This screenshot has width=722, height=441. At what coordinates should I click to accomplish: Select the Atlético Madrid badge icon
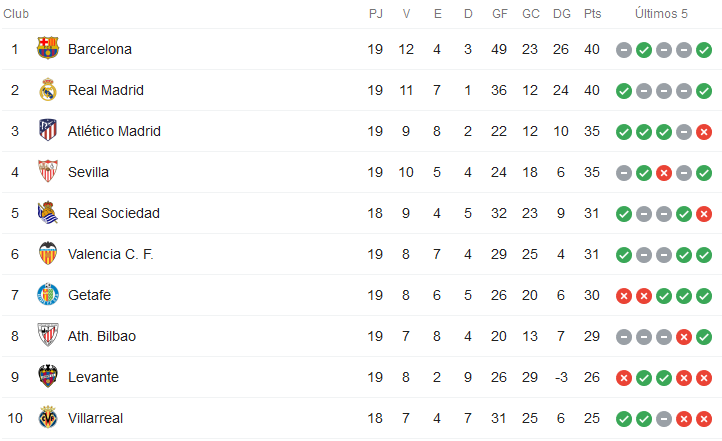click(48, 130)
